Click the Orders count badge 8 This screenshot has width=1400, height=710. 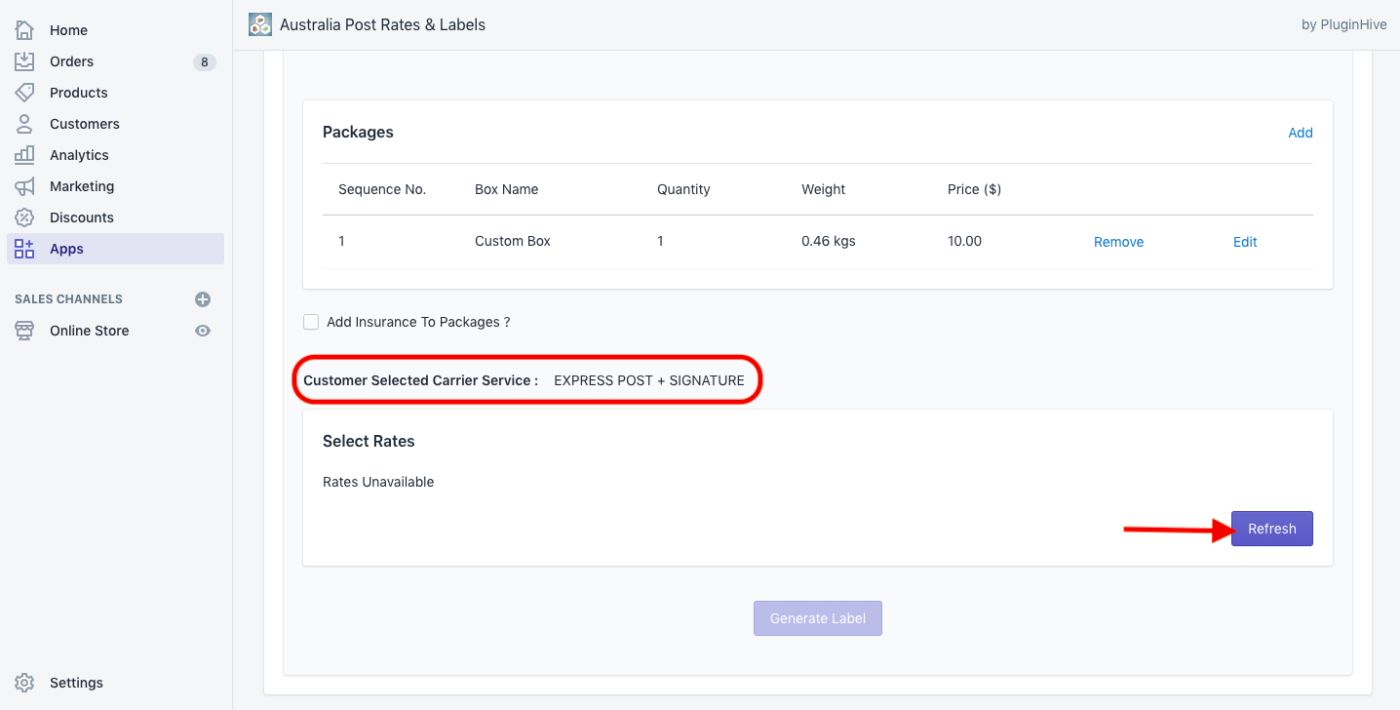(x=204, y=62)
